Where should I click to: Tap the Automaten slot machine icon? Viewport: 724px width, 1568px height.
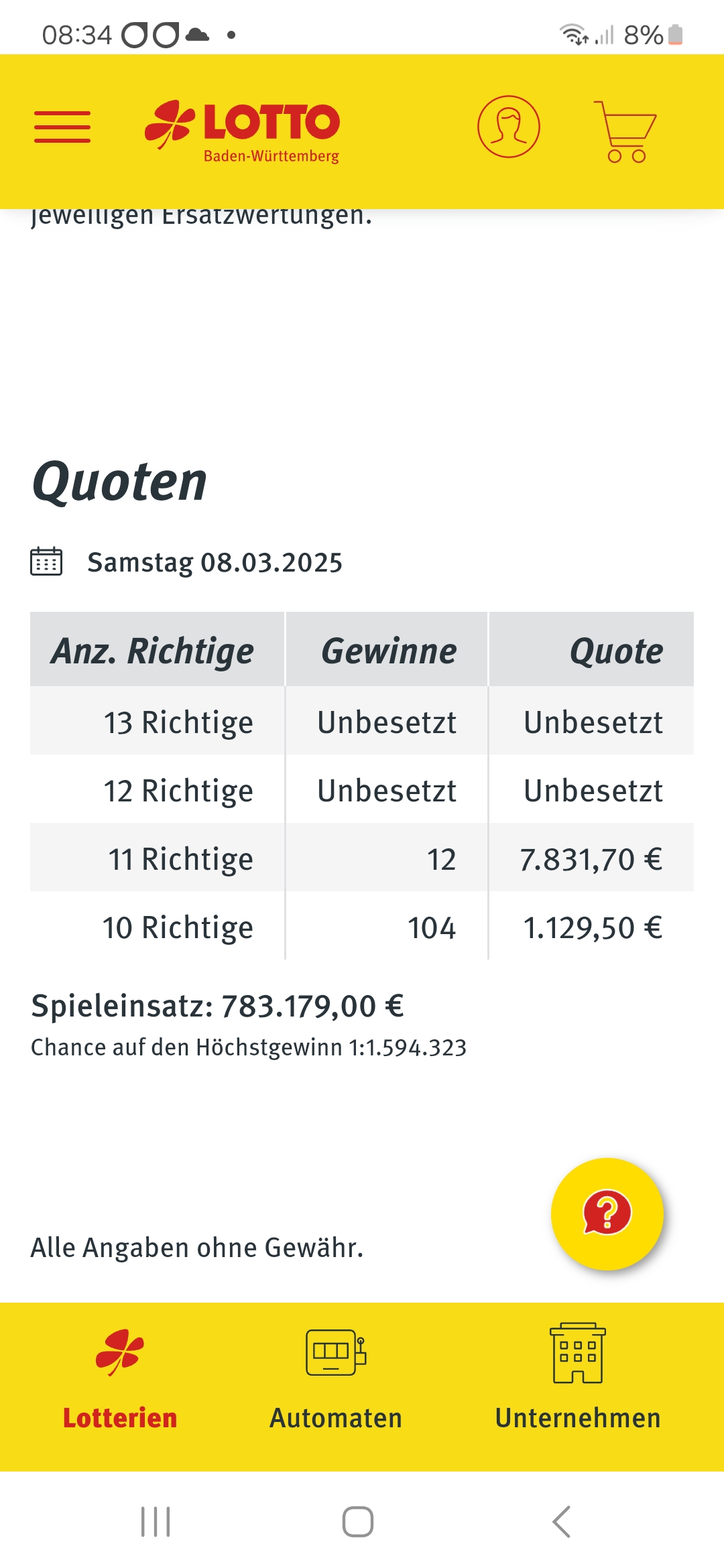coord(336,1352)
